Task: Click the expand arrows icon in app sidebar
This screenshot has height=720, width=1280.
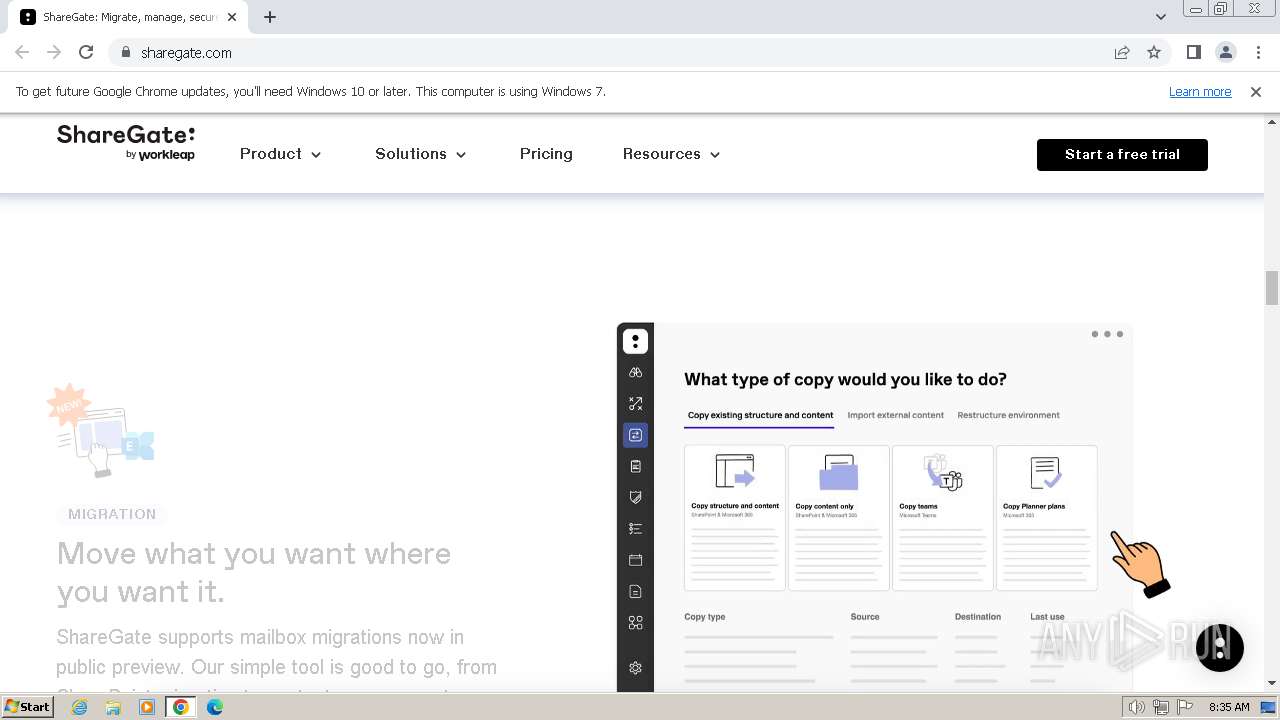Action: coord(635,403)
